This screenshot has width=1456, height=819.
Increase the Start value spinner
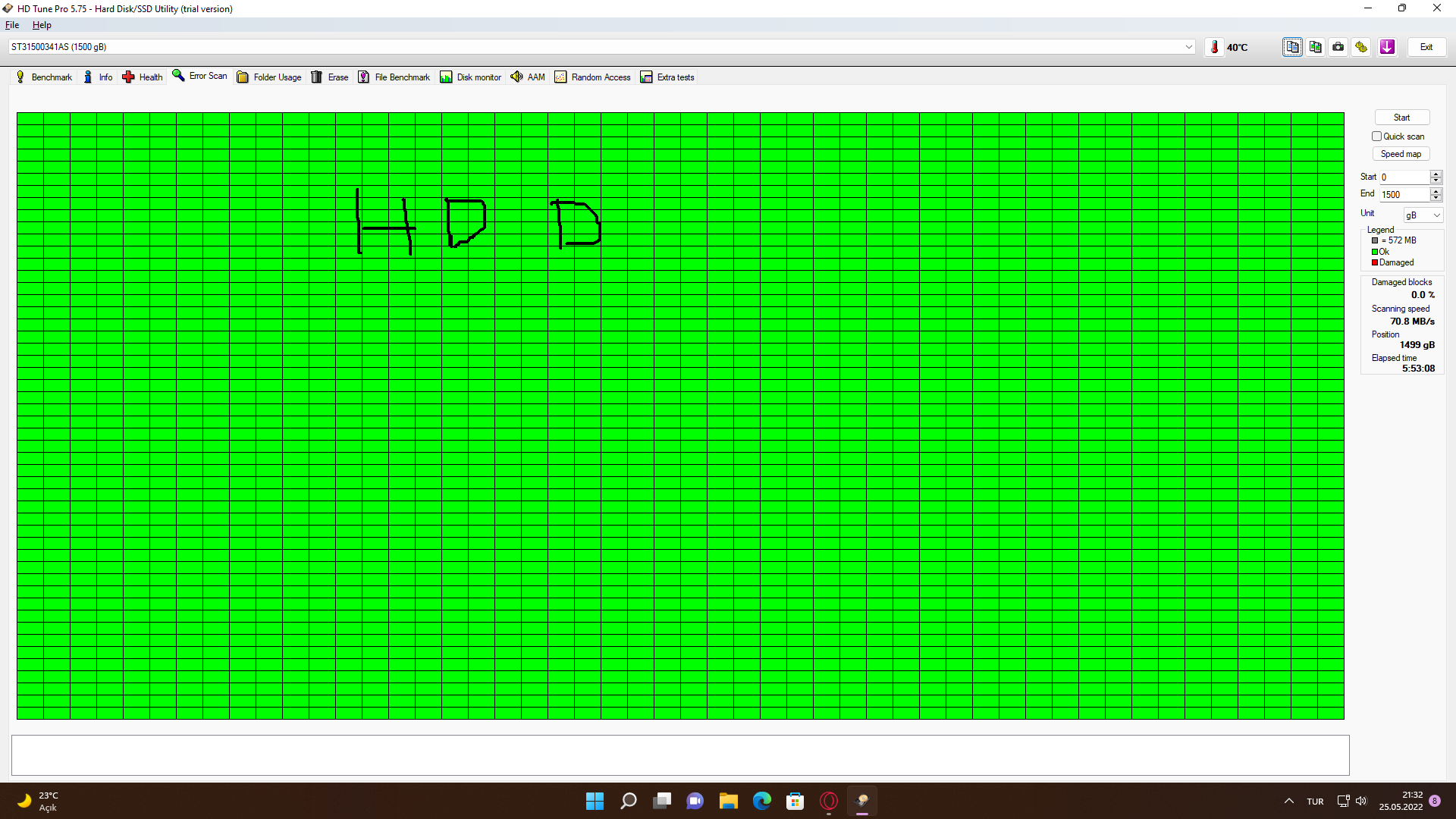click(x=1436, y=174)
